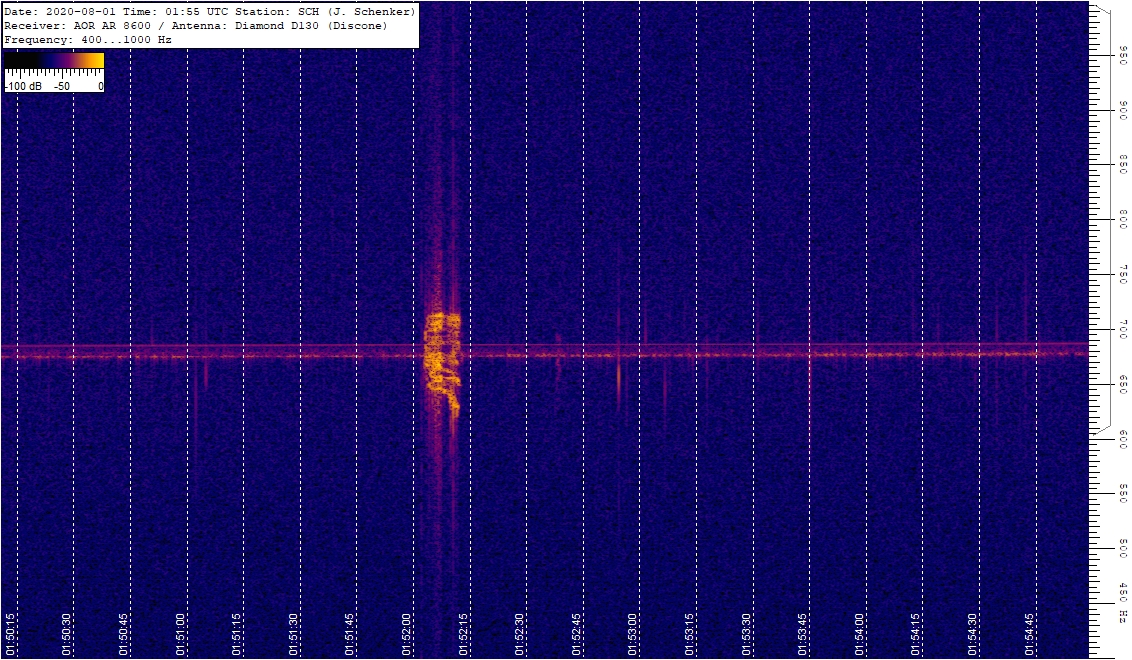This screenshot has height=660, width=1132.
Task: Click the 01:52:30 time axis label
Action: [520, 636]
